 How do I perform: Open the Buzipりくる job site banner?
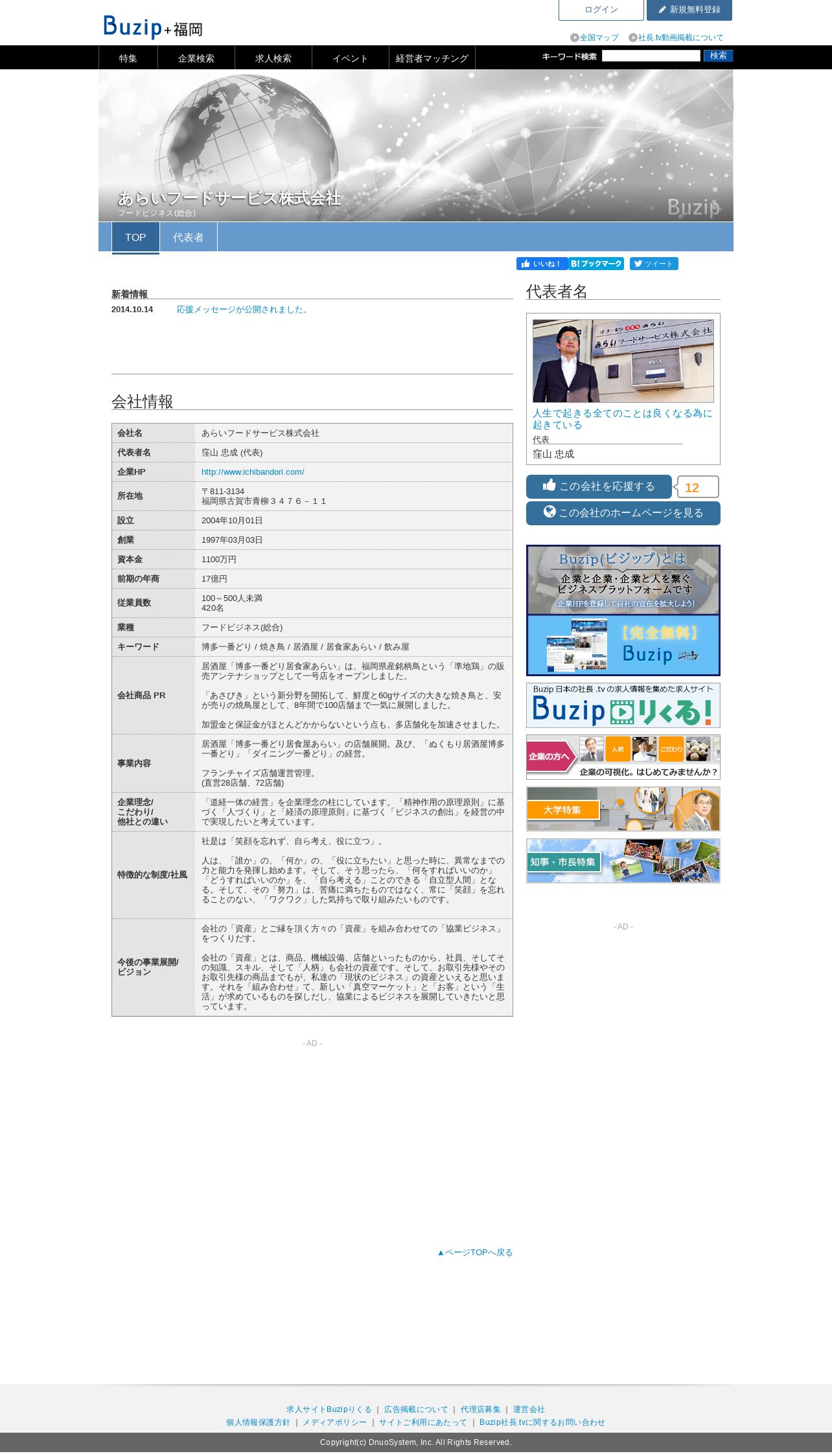(623, 705)
